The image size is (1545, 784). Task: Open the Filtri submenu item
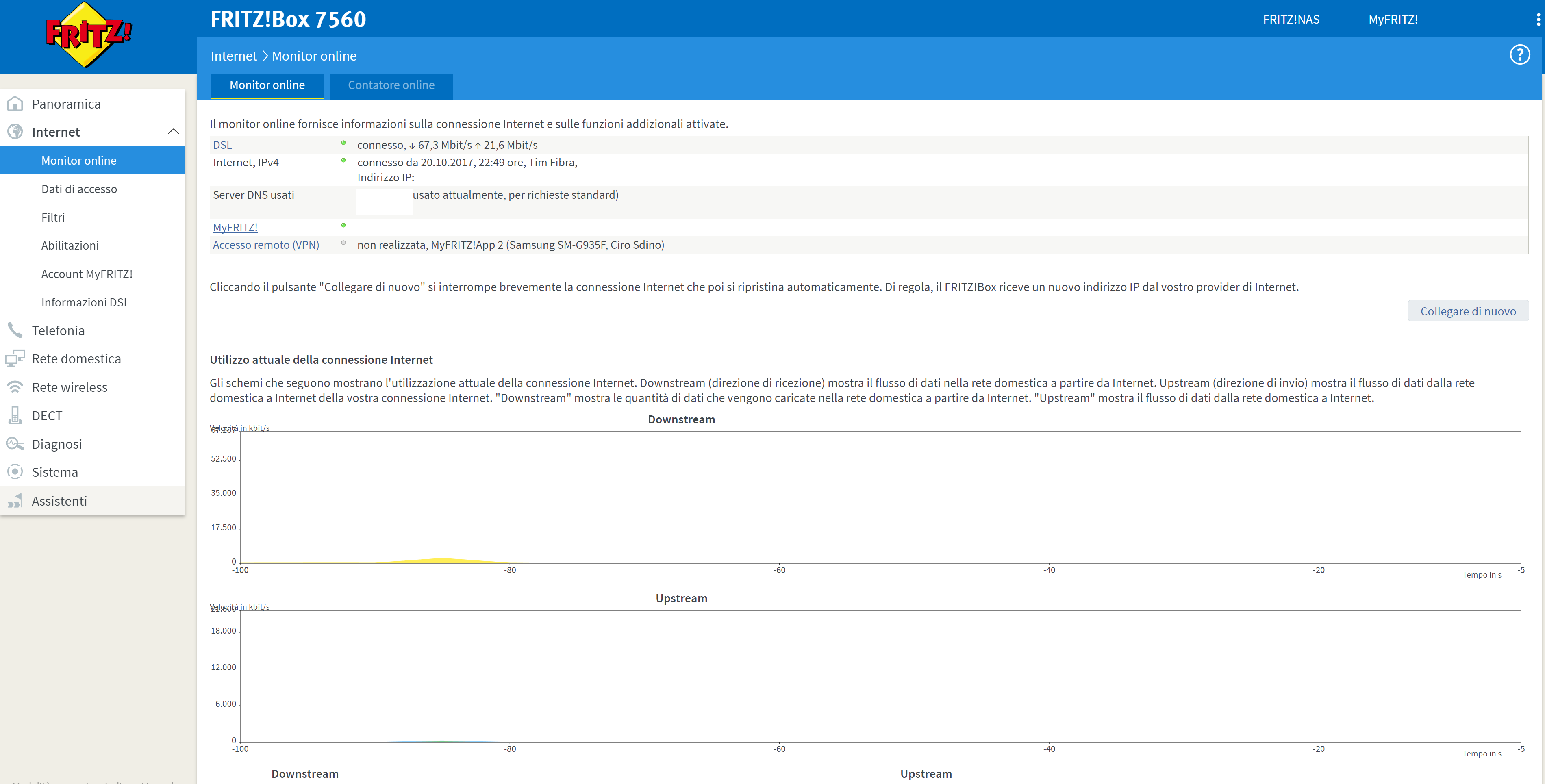pyautogui.click(x=53, y=217)
